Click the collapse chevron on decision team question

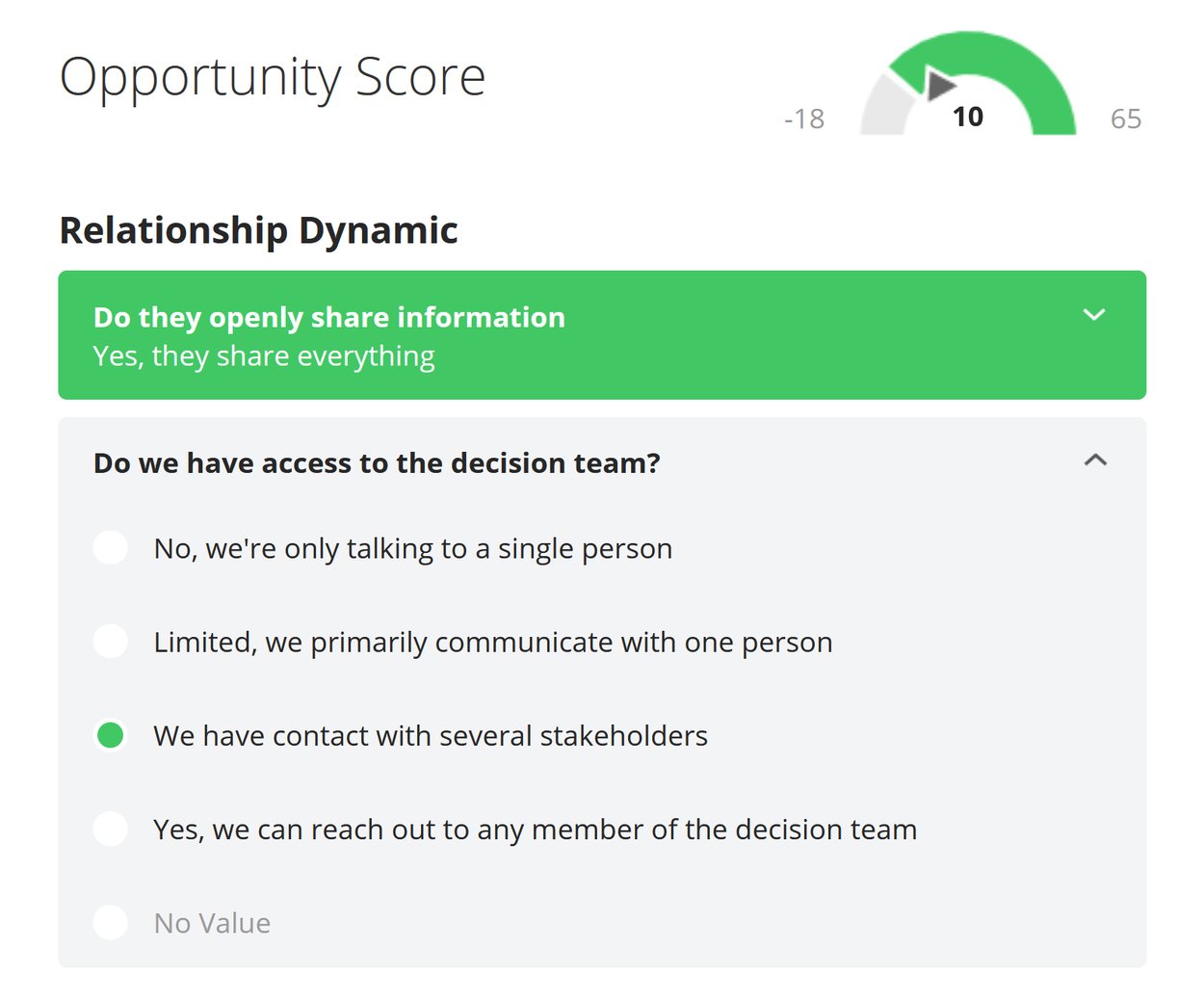1093,461
